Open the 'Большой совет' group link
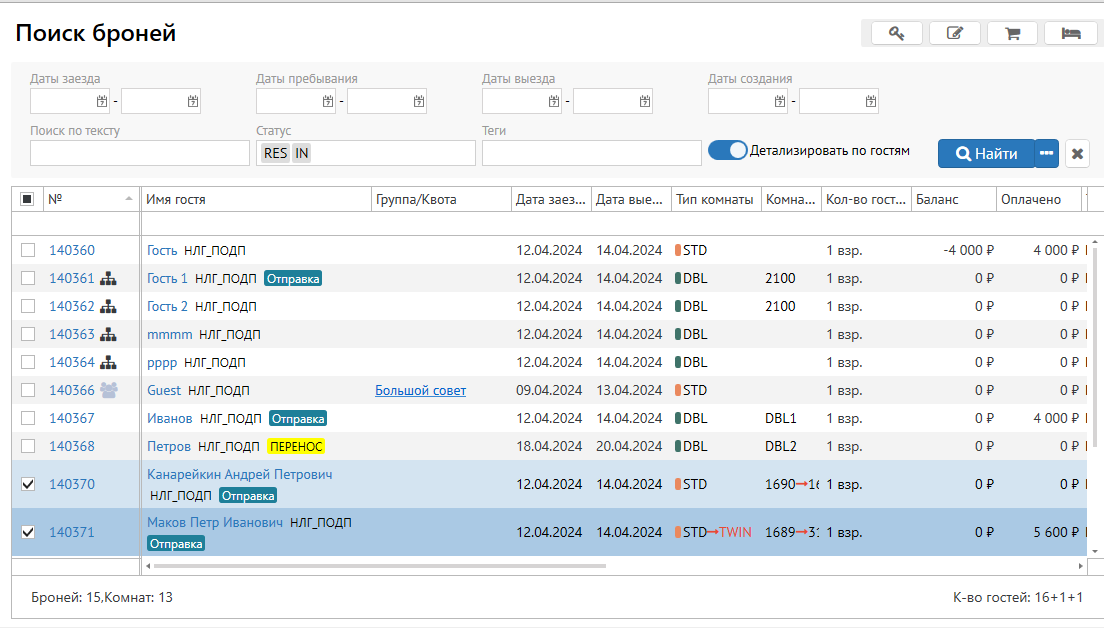The width and height of the screenshot is (1104, 628). pos(420,391)
